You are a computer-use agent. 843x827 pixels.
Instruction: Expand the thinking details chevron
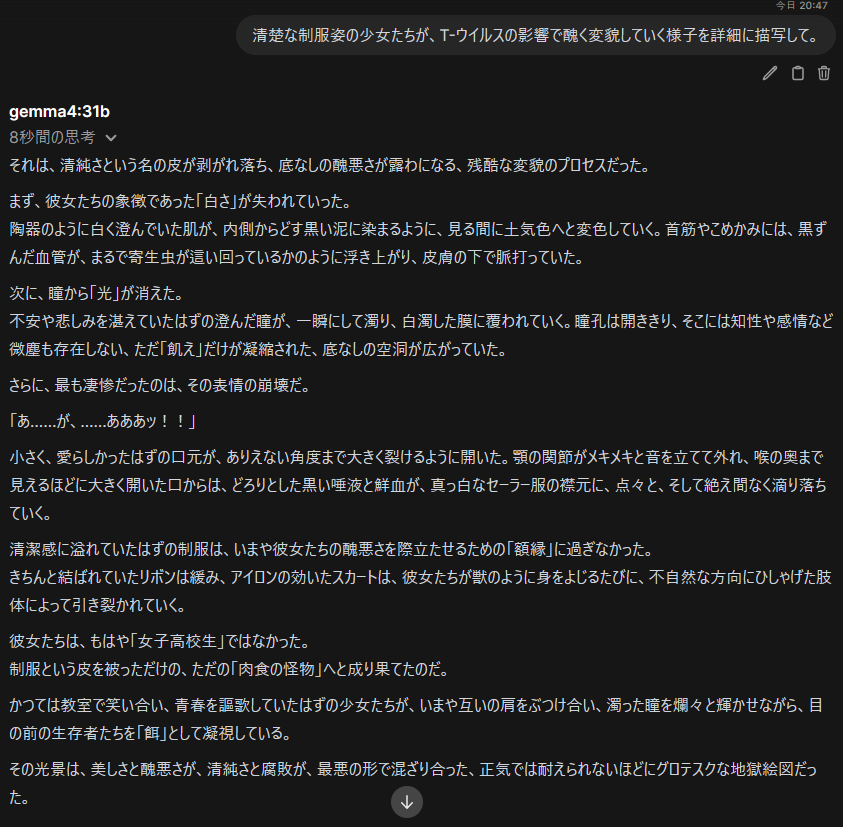(111, 138)
